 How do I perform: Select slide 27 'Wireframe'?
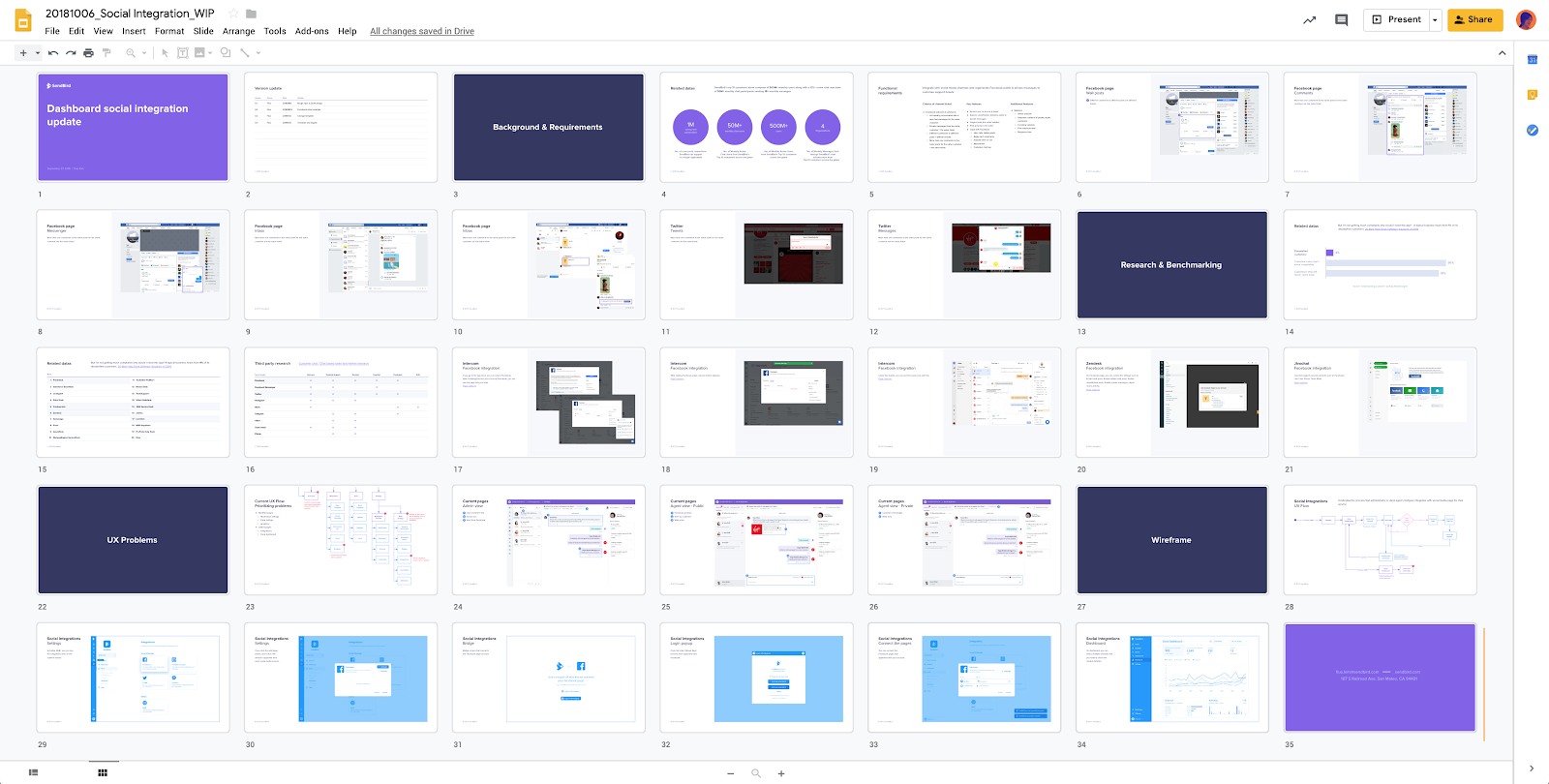pos(1172,540)
